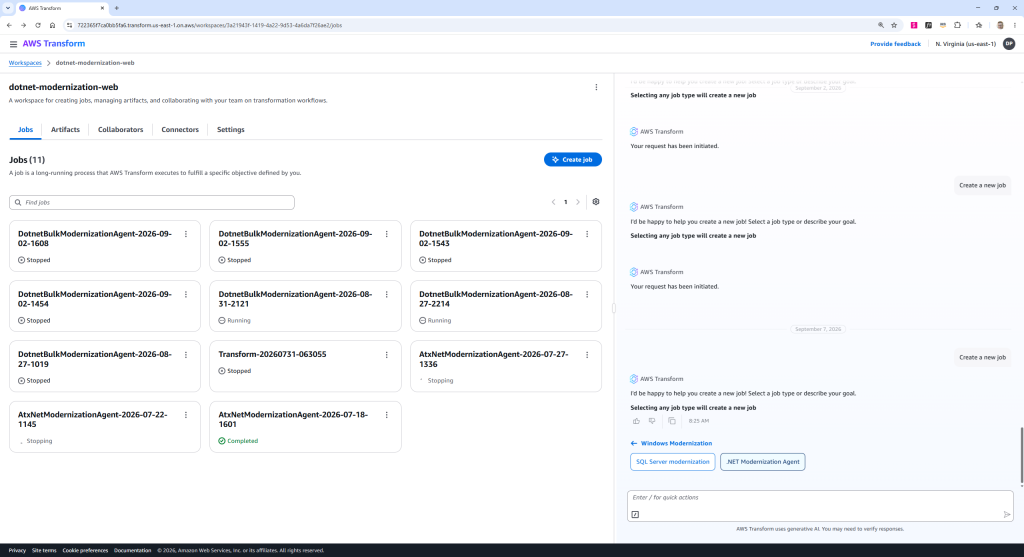Screen dimensions: 1024x557
Task: Focus the Find jobs search field
Action: point(152,202)
